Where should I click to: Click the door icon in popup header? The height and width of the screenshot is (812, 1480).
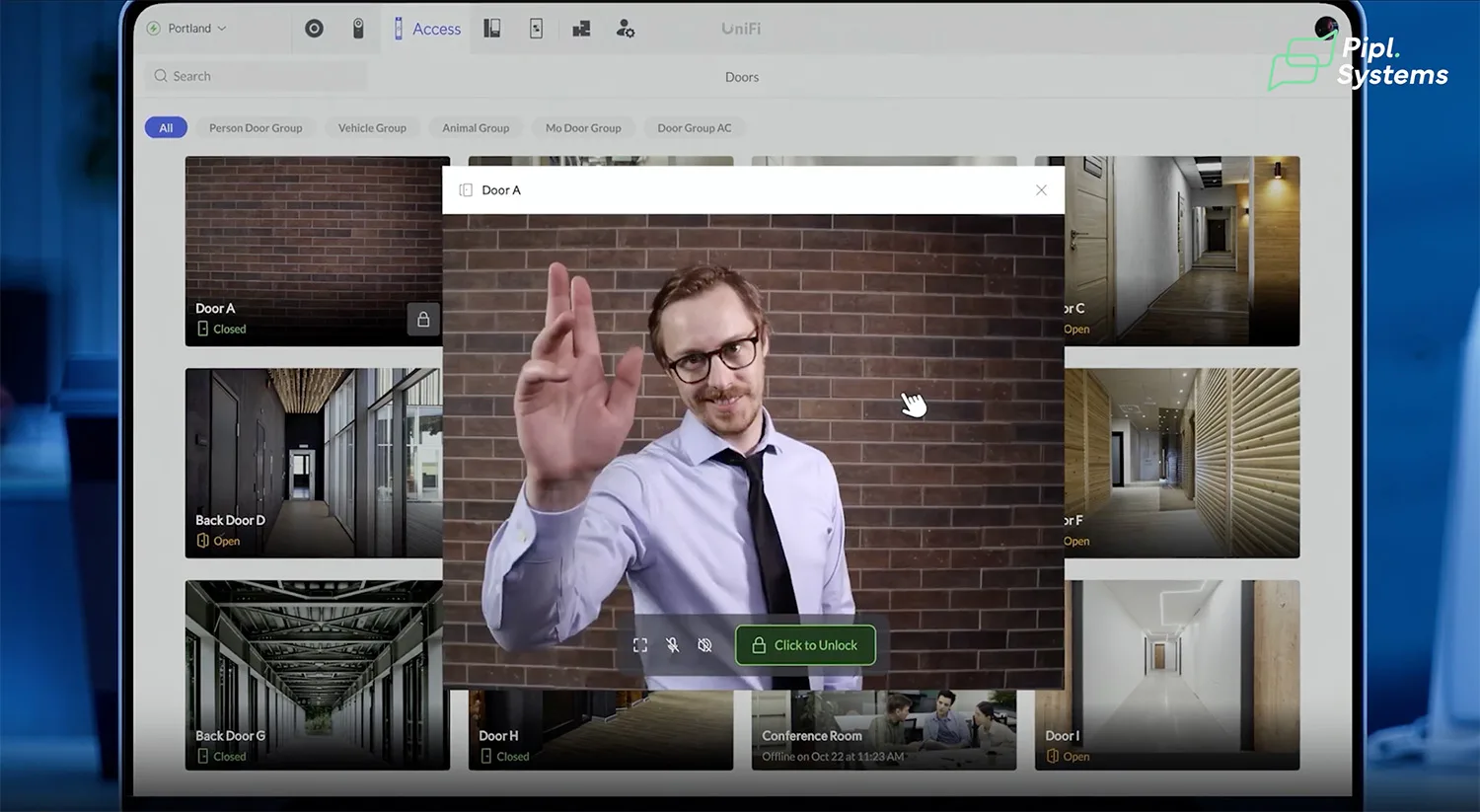tap(466, 190)
